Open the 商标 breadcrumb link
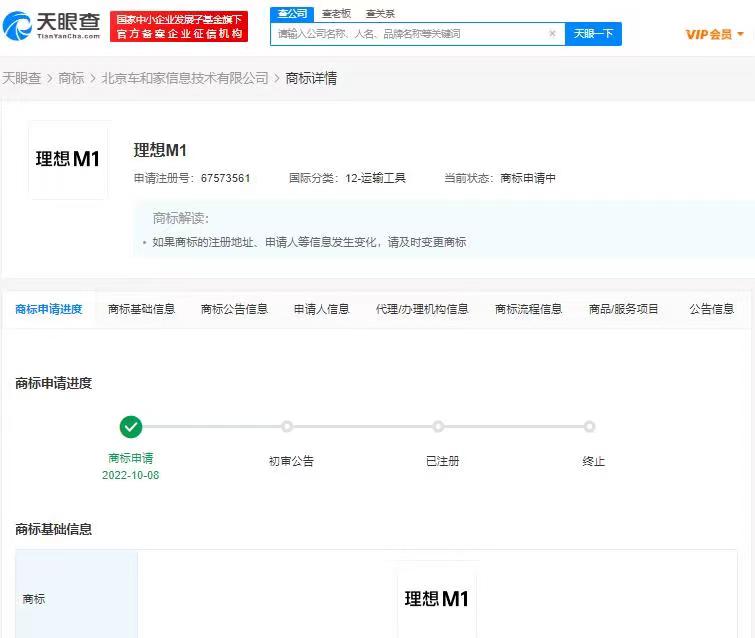755x638 pixels. [71, 78]
